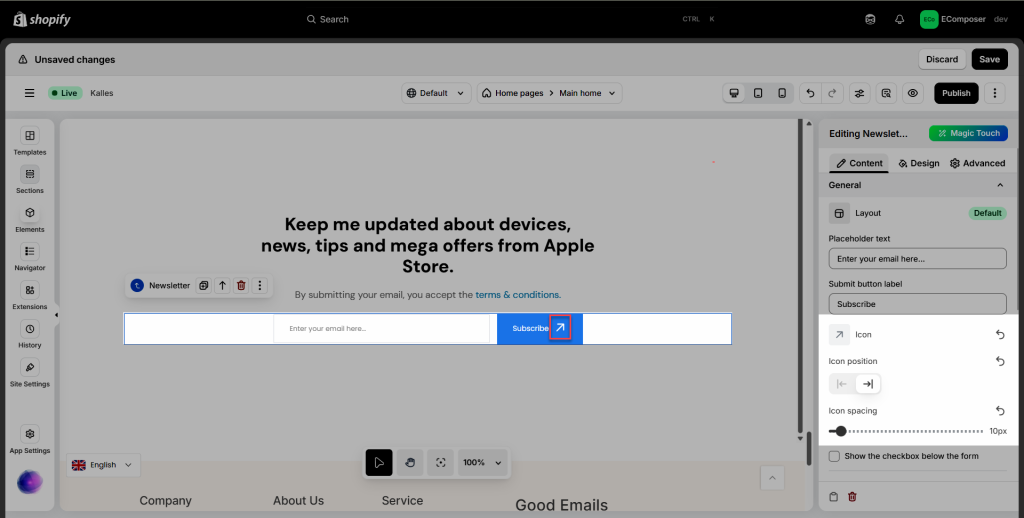The width and height of the screenshot is (1024, 518).
Task: Switch to the Advanced tab
Action: click(x=977, y=163)
